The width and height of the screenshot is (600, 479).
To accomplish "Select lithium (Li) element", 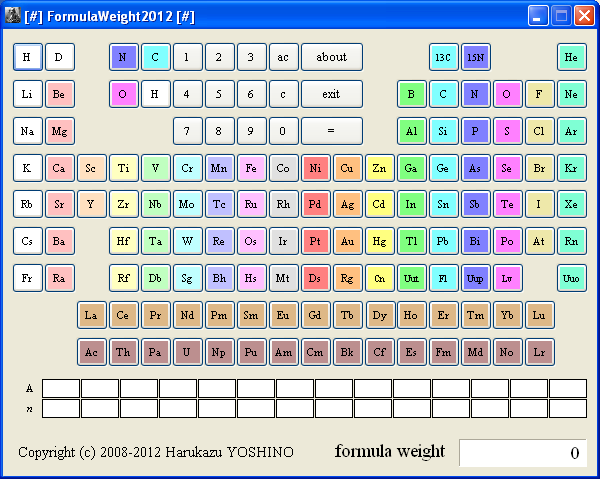I will click(x=28, y=94).
